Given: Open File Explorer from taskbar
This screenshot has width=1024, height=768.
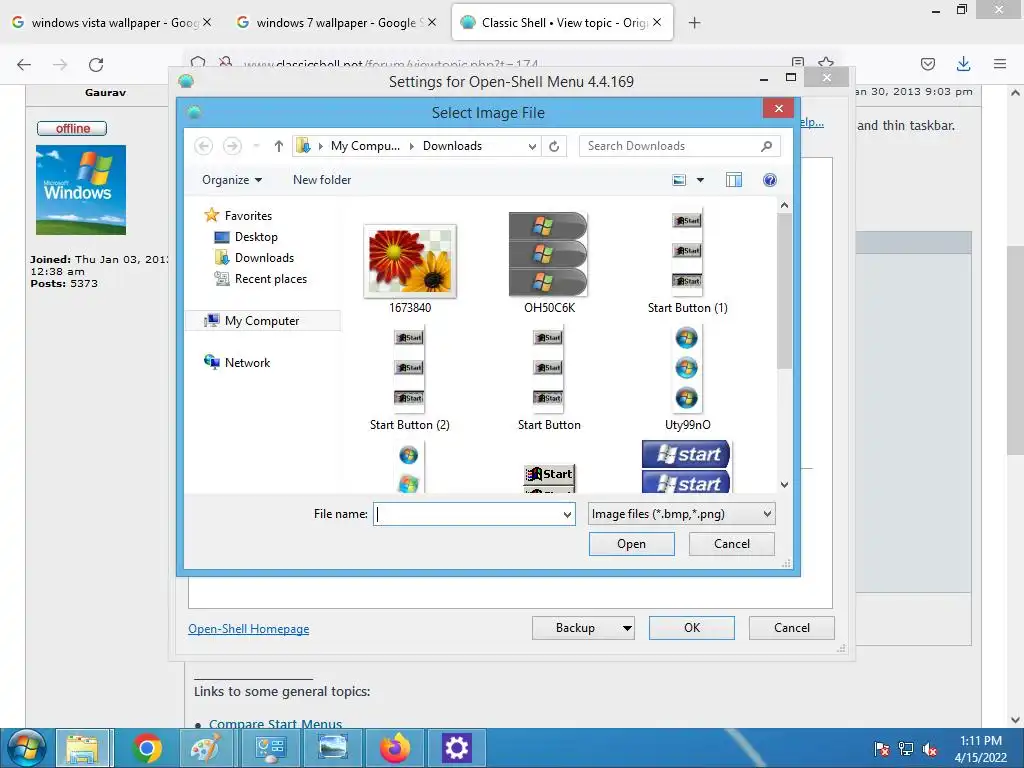Looking at the screenshot, I should point(83,748).
